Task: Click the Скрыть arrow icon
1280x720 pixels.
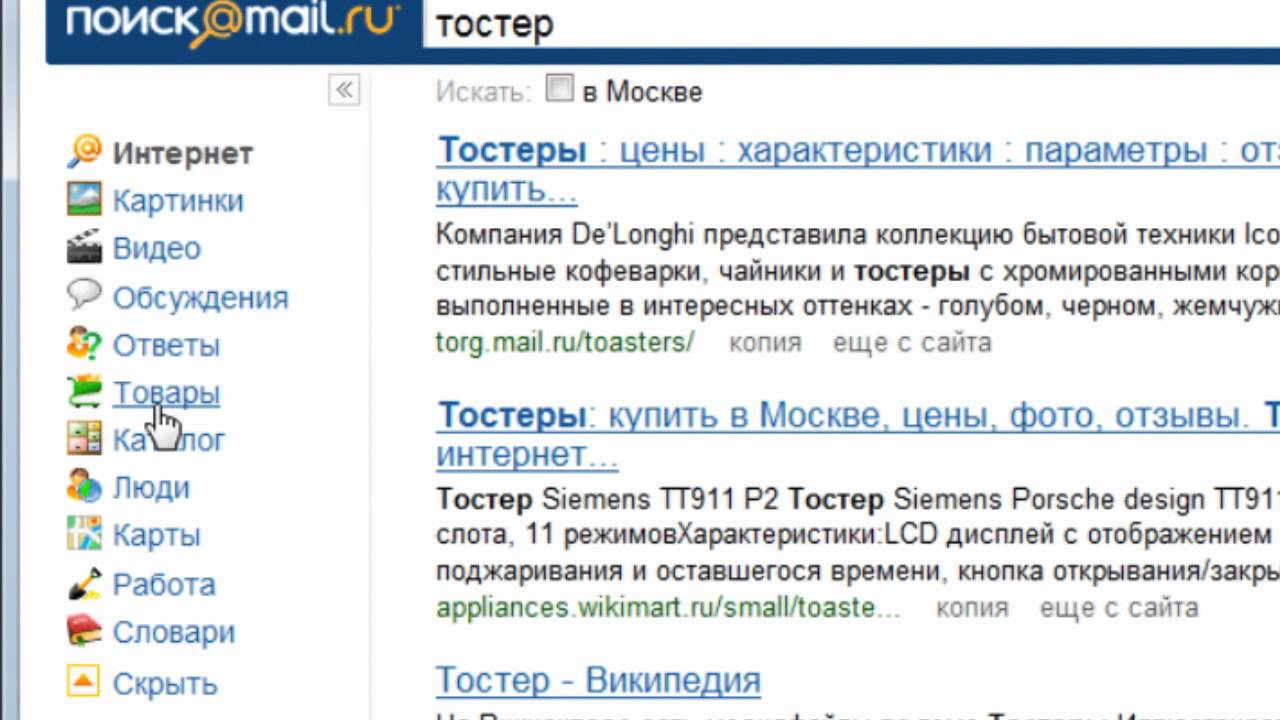Action: coord(84,682)
